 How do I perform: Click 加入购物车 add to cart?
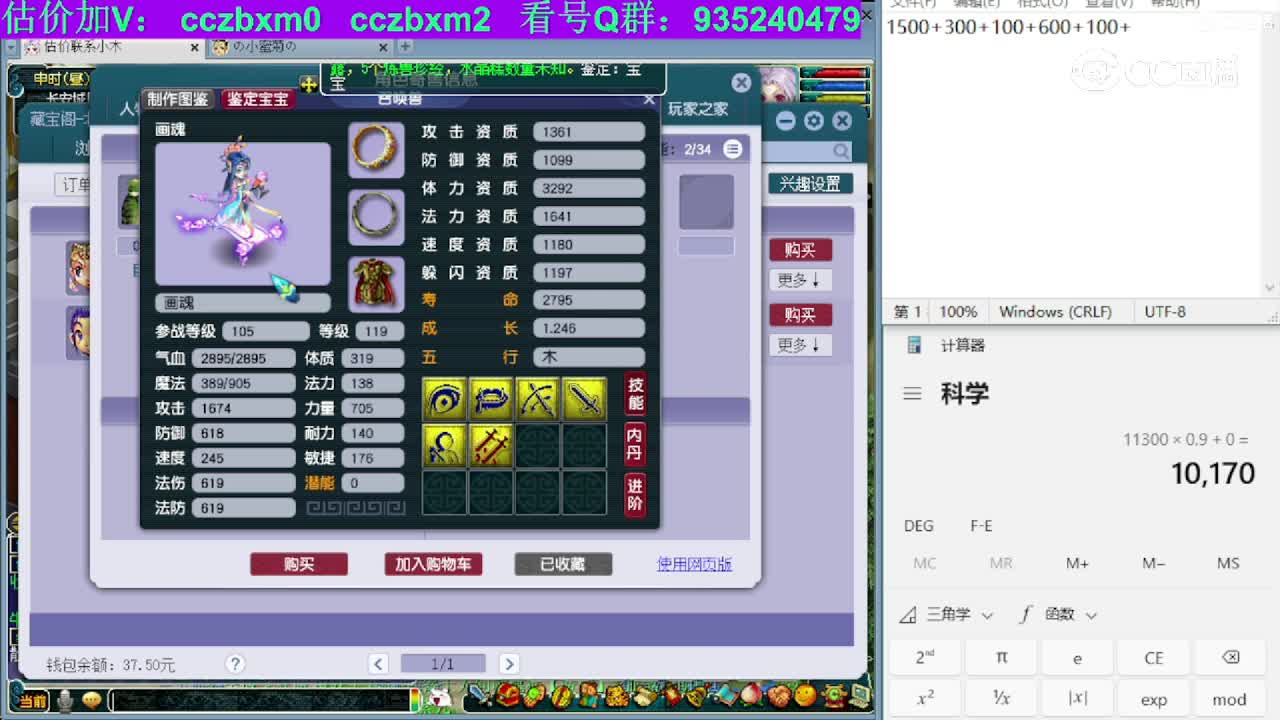coord(433,565)
